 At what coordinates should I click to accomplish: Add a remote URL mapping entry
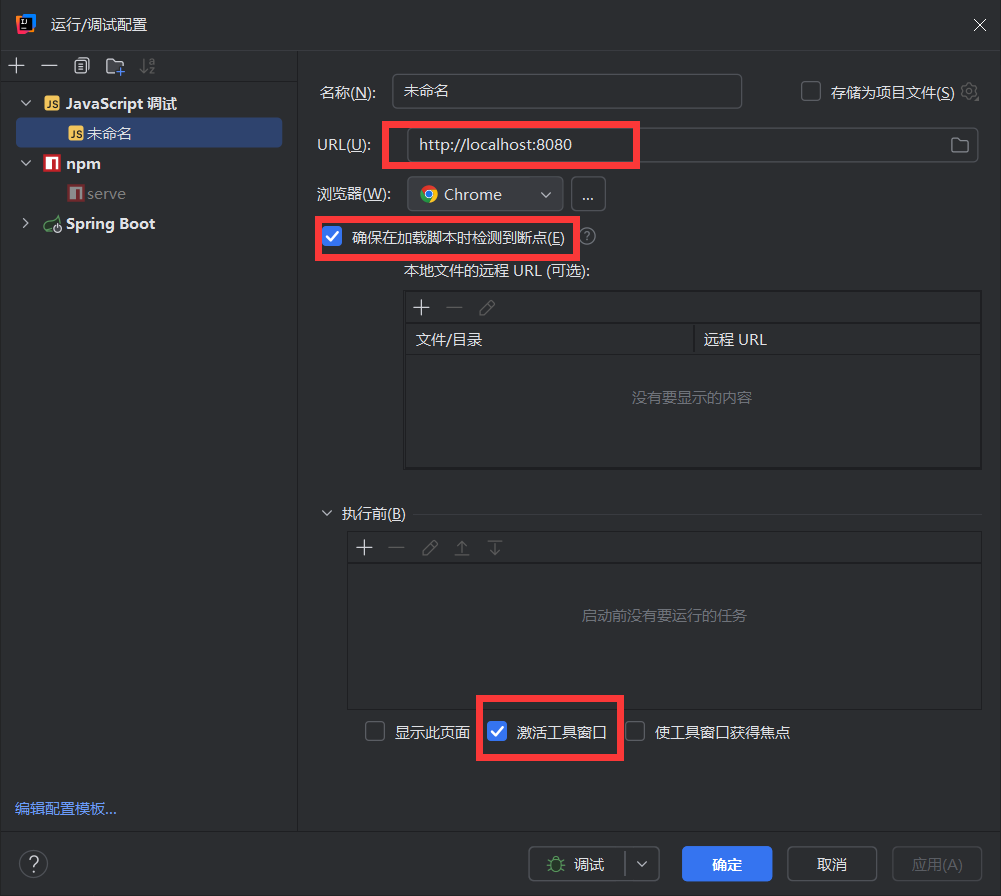click(x=421, y=308)
